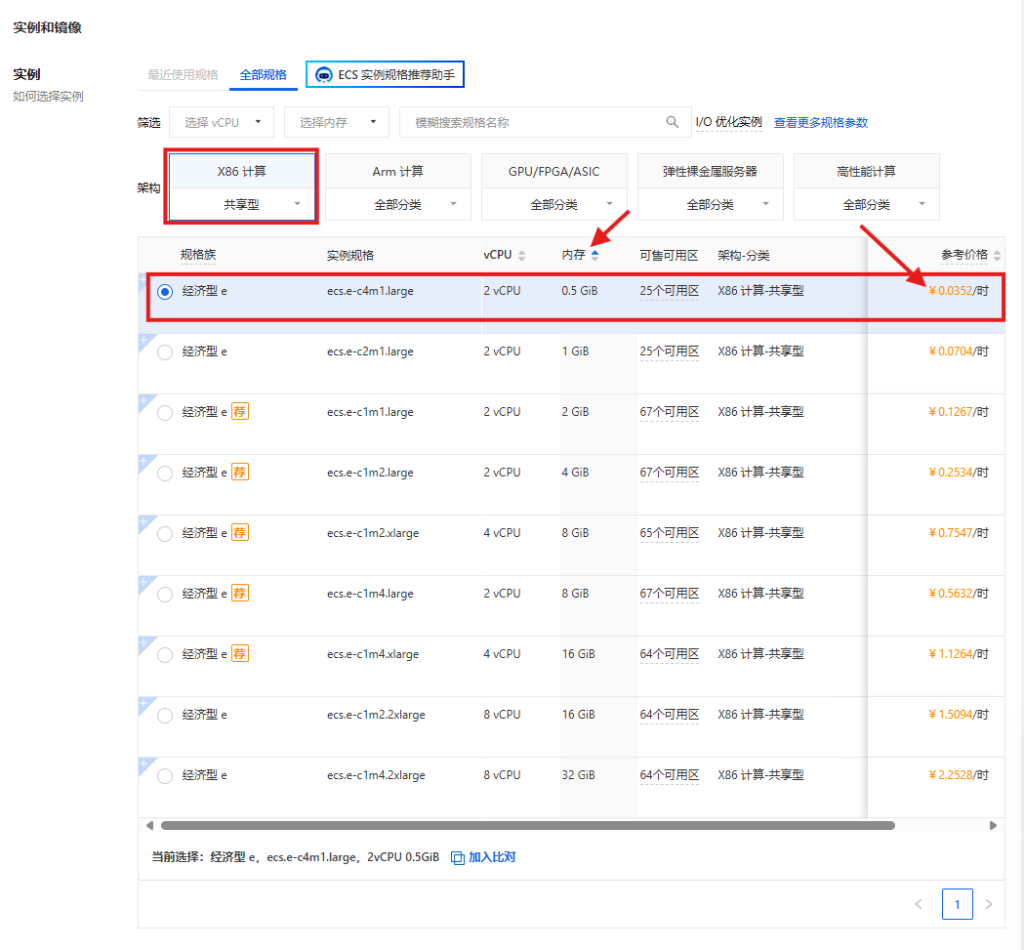Click the ECS assistant robot icon

tap(324, 75)
